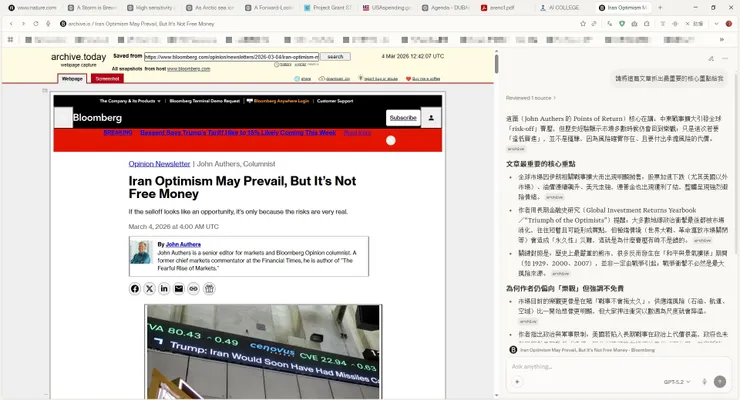Click the page vertical scrollbar thumb
The image size is (740, 400).
pos(496,64)
